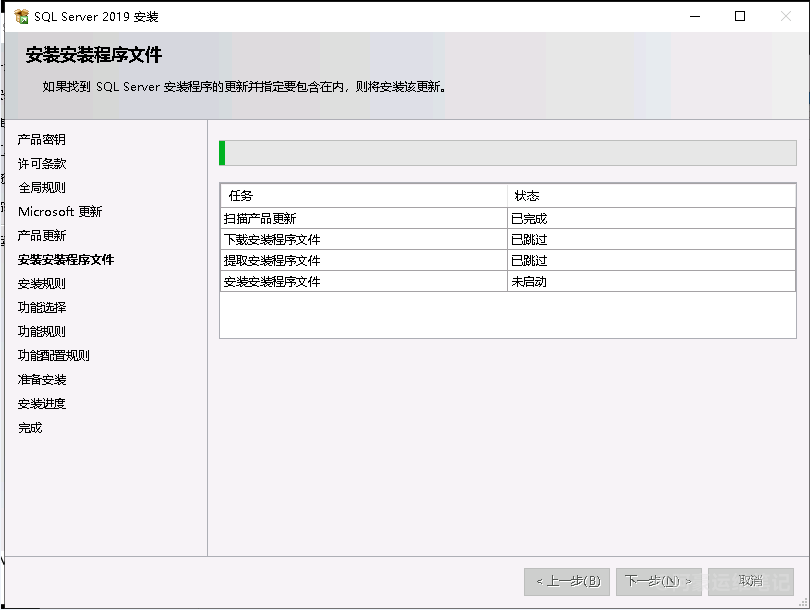Select the 下载安装程序文件 task row
Screen dimensions: 810x610
(x=507, y=240)
